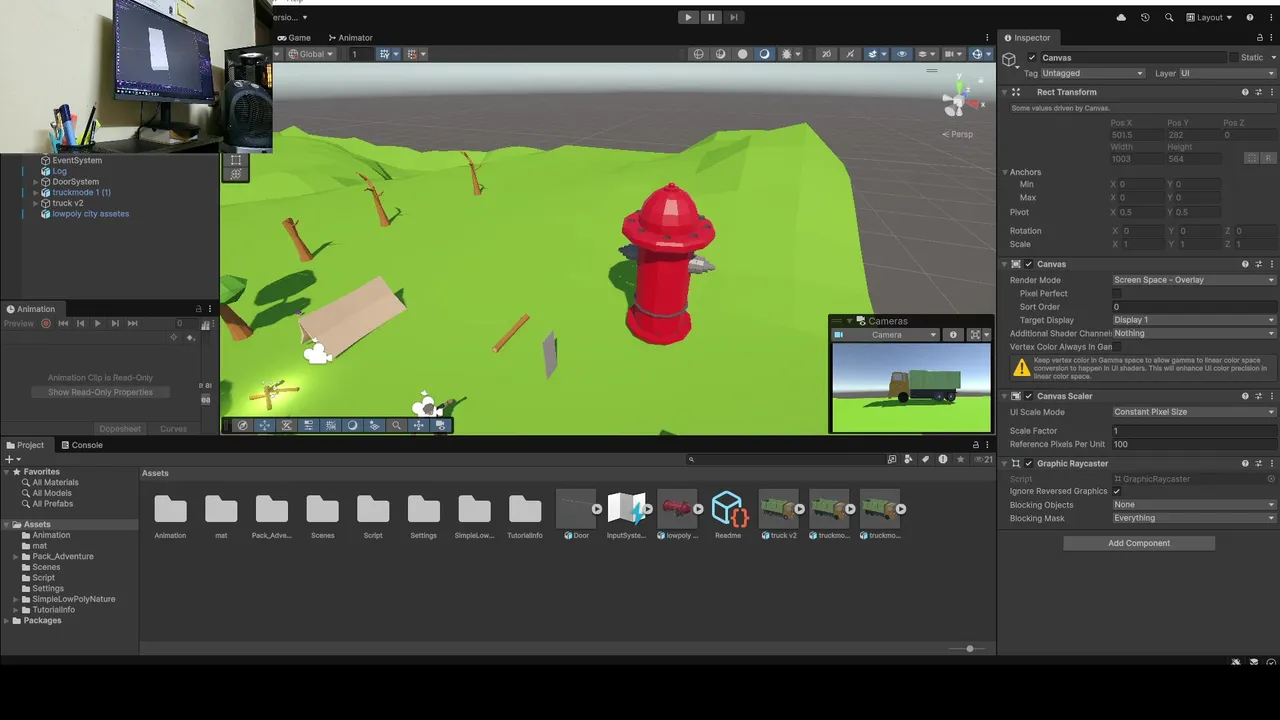Disable the Graphic Raycaster component checkbox
This screenshot has width=1280, height=720.
[1028, 464]
